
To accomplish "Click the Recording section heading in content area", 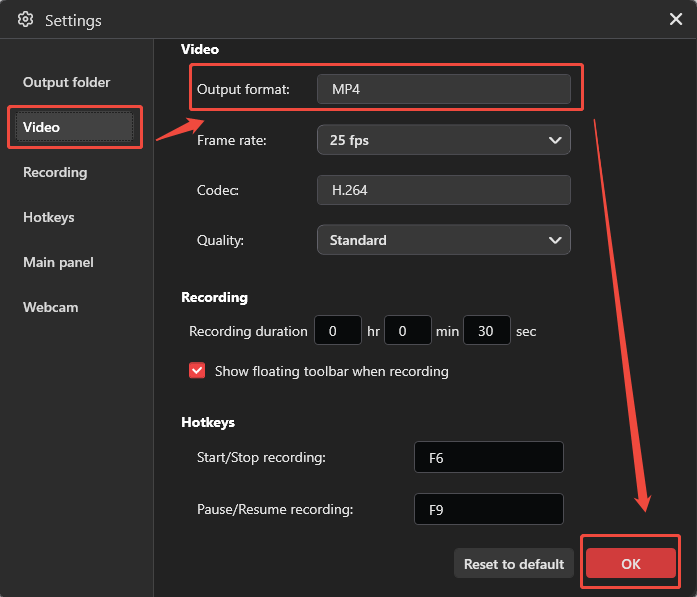I will 214,297.
